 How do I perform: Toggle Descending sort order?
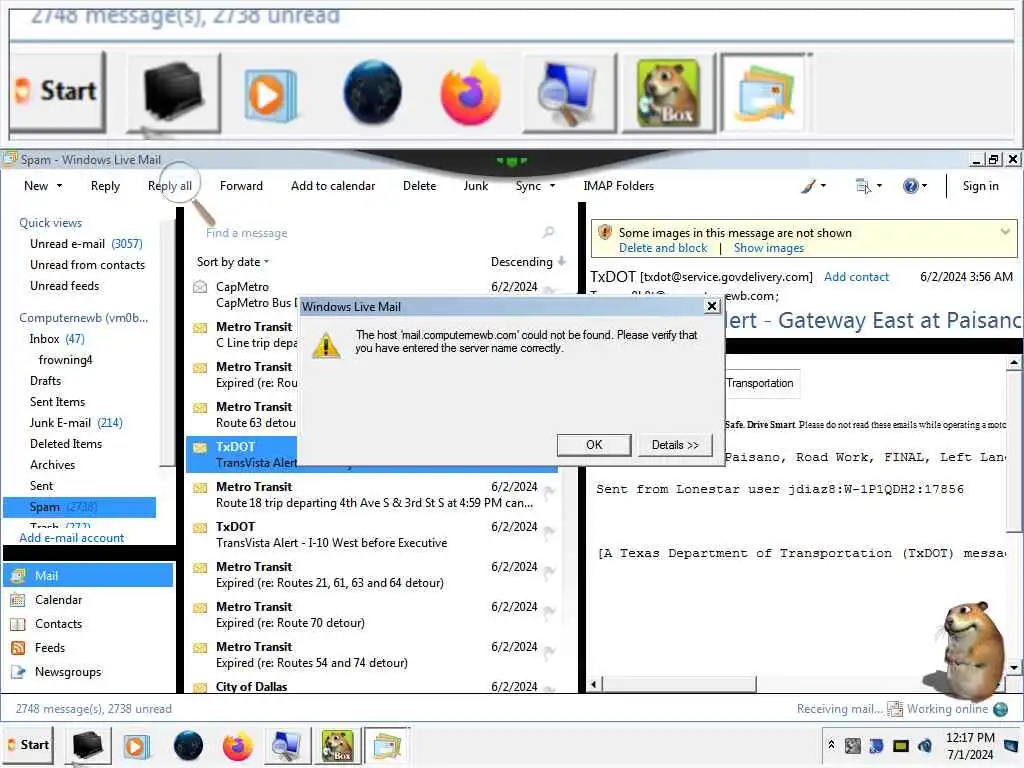pyautogui.click(x=528, y=262)
